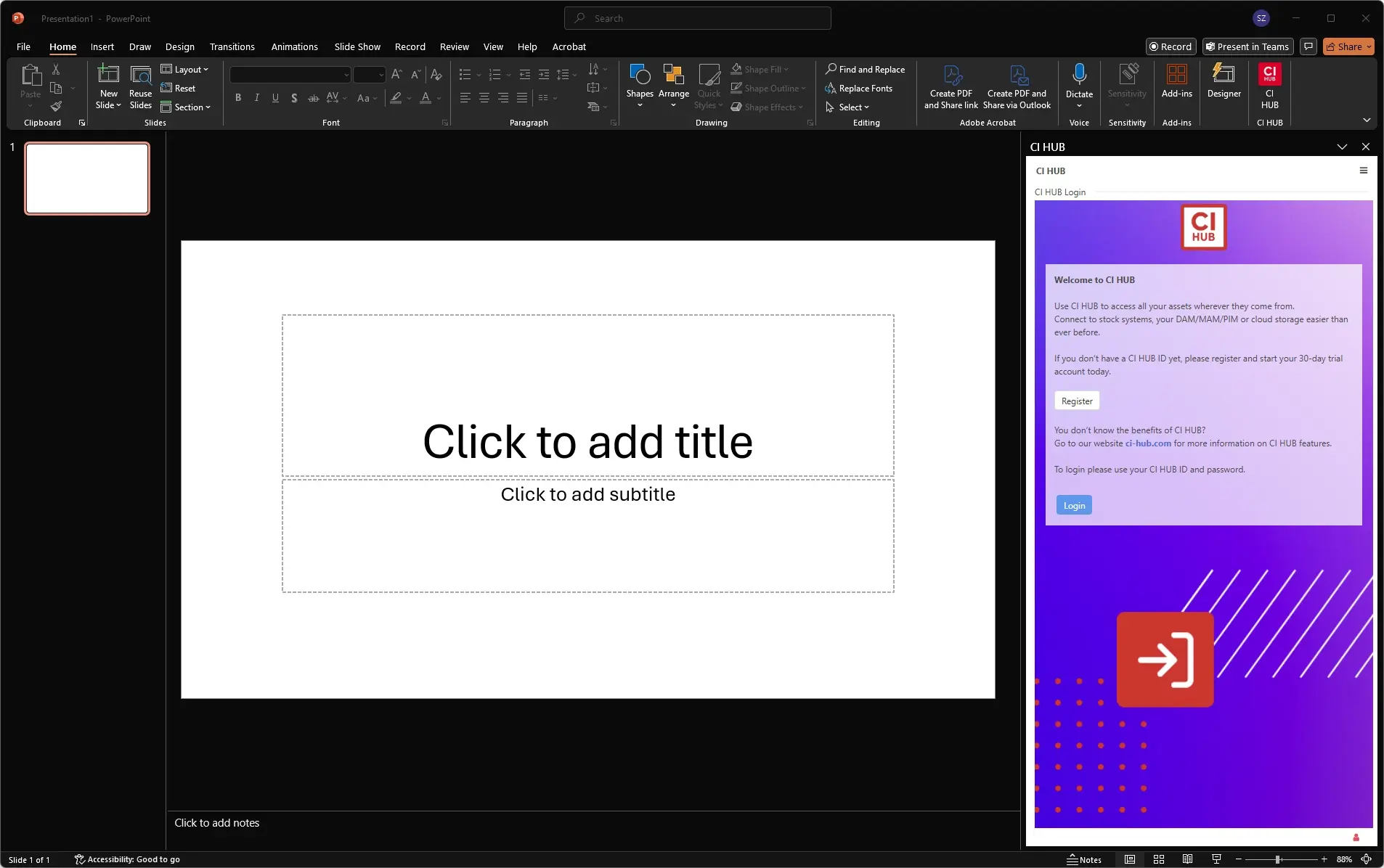Switch to the Design tab
Viewport: 1384px width, 868px height.
click(179, 46)
